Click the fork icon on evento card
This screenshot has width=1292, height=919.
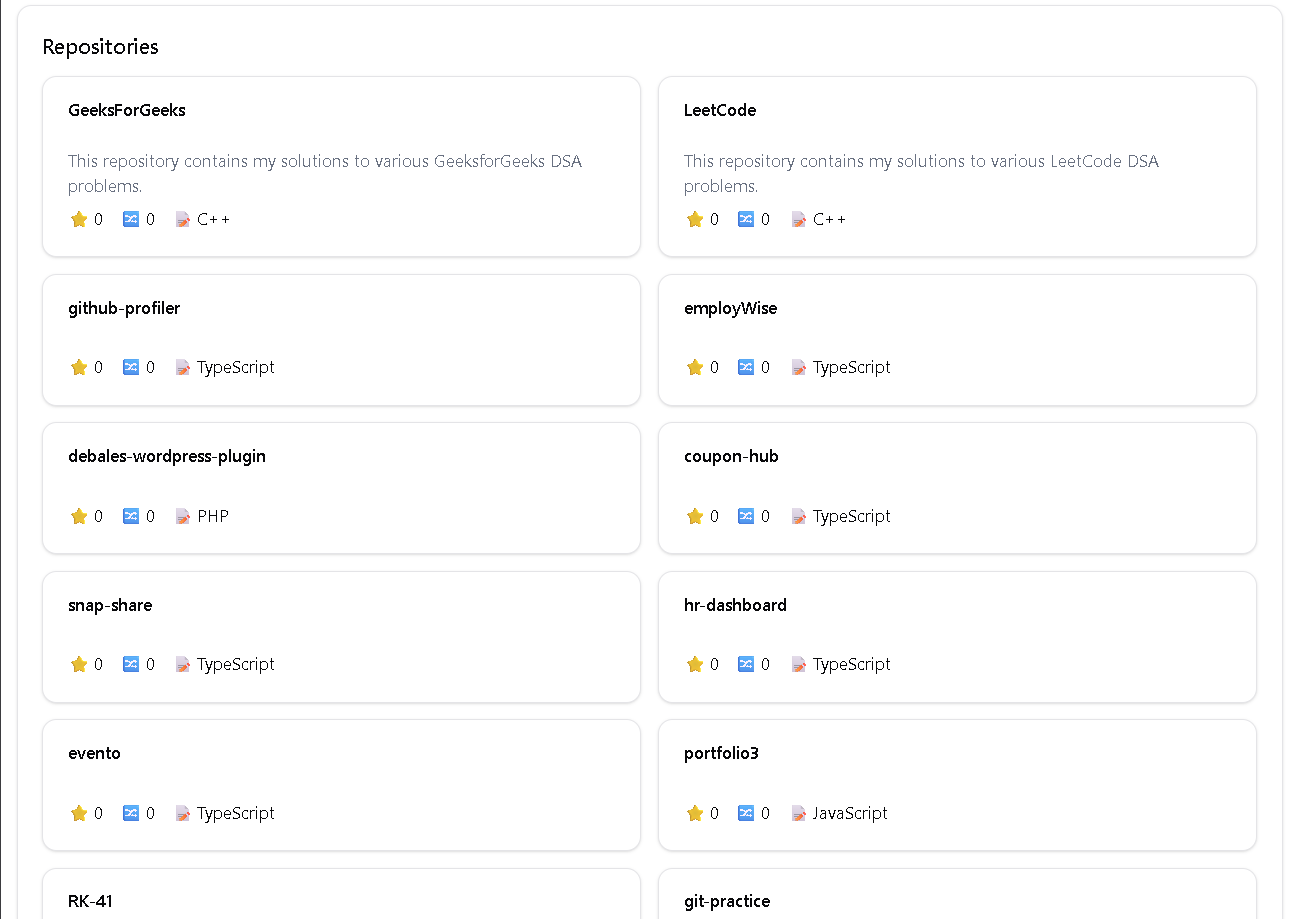(131, 813)
